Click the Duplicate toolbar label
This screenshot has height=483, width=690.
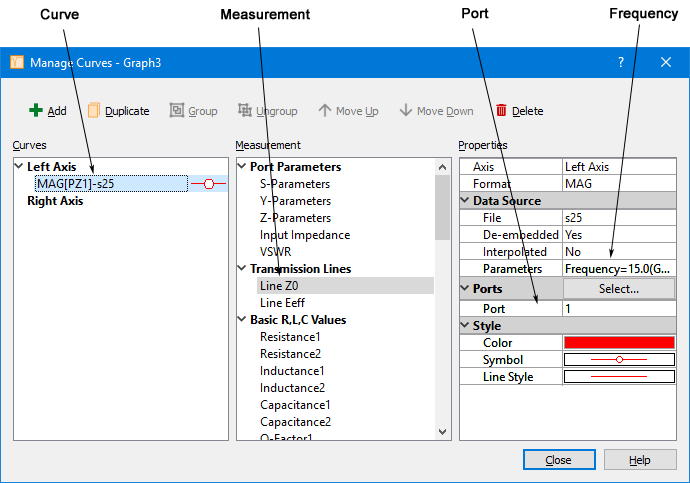pos(127,111)
